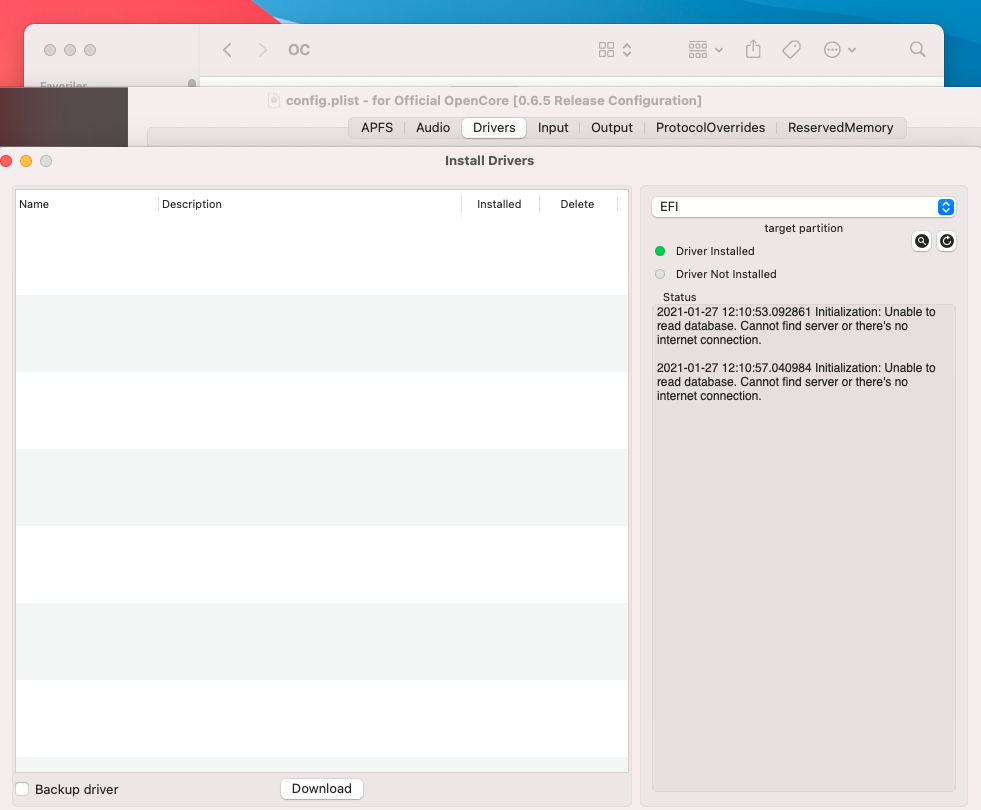This screenshot has width=981, height=810.
Task: Switch to the APFS tab
Action: (x=377, y=128)
